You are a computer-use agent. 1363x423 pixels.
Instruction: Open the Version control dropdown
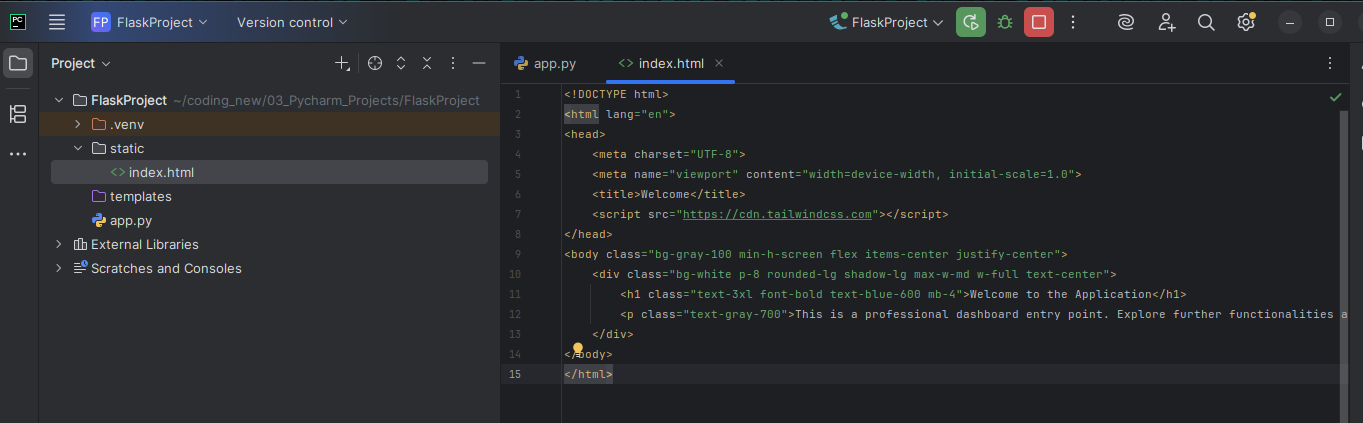292,22
